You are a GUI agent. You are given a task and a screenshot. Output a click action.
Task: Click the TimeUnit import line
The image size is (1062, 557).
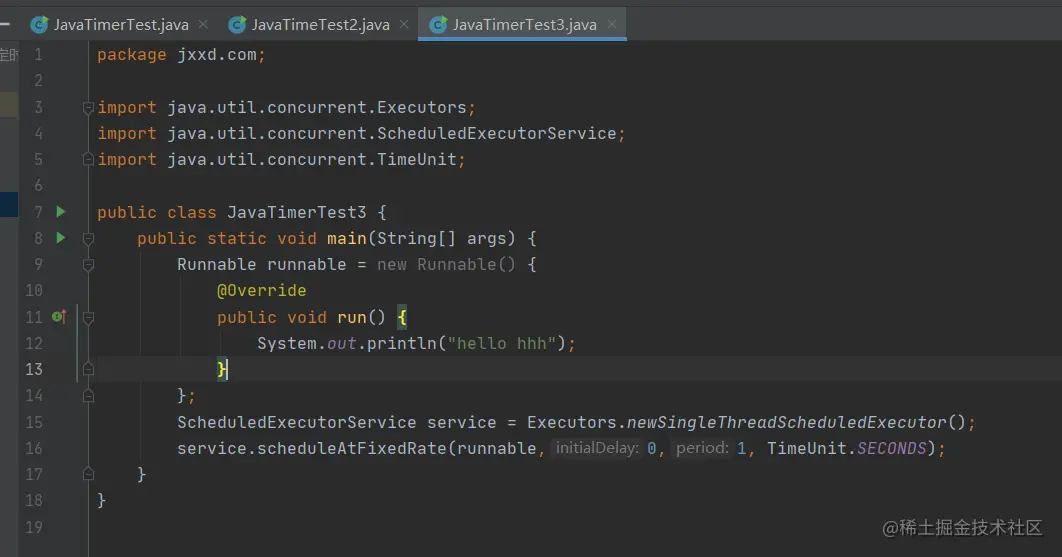(281, 160)
